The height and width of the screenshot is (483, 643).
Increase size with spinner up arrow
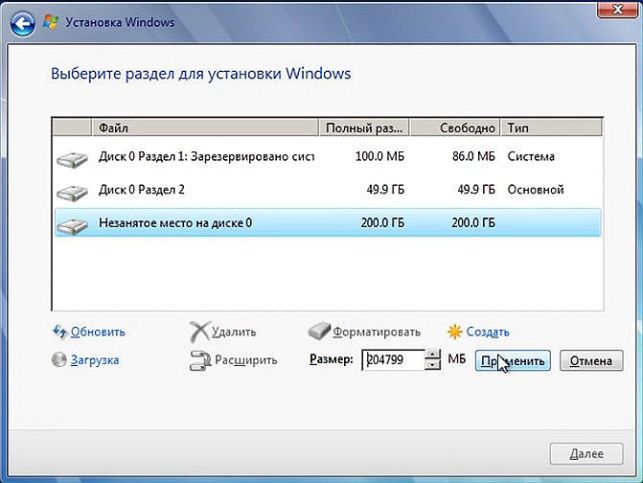tap(433, 354)
